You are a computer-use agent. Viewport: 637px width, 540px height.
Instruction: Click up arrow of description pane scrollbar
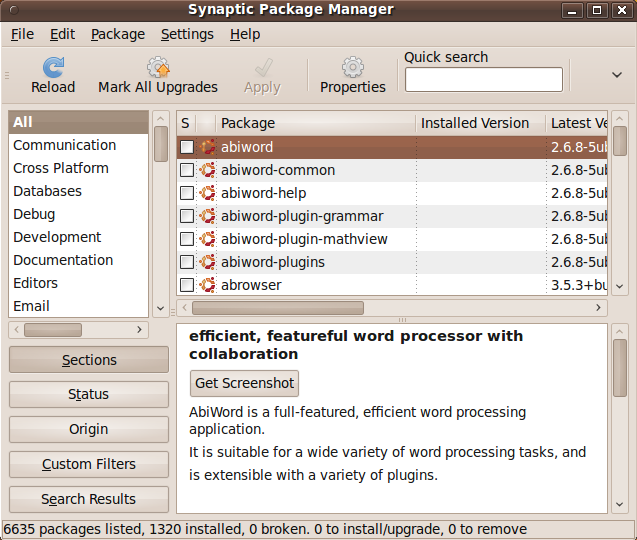click(620, 332)
